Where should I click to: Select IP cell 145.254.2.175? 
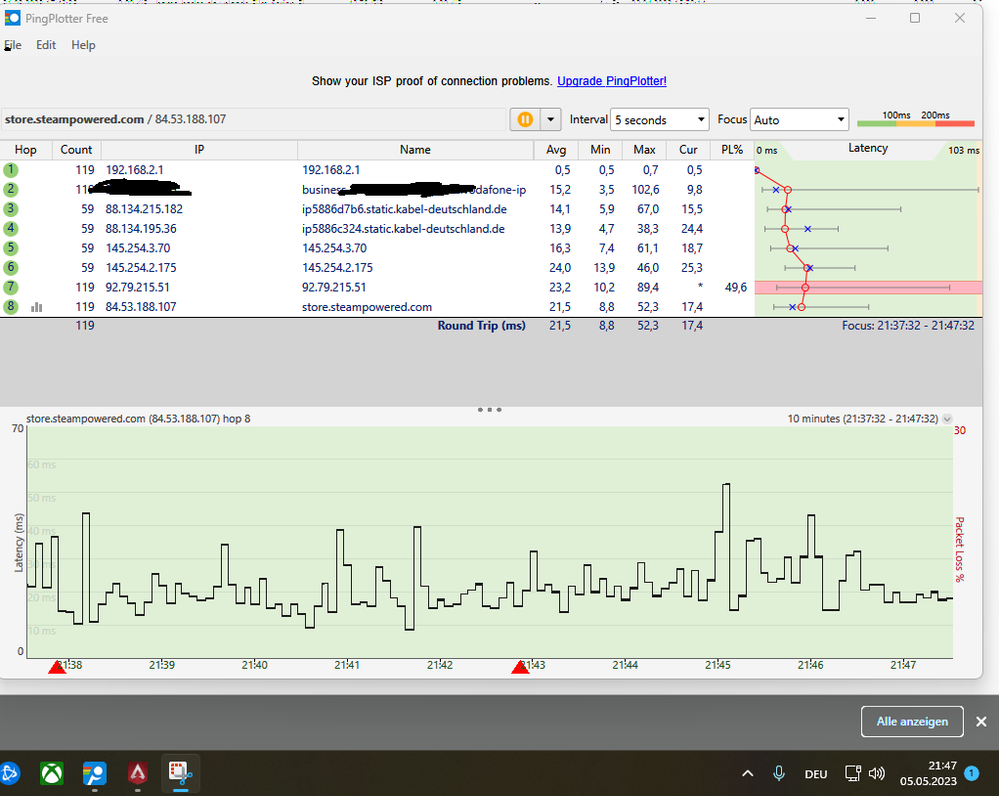click(x=141, y=268)
